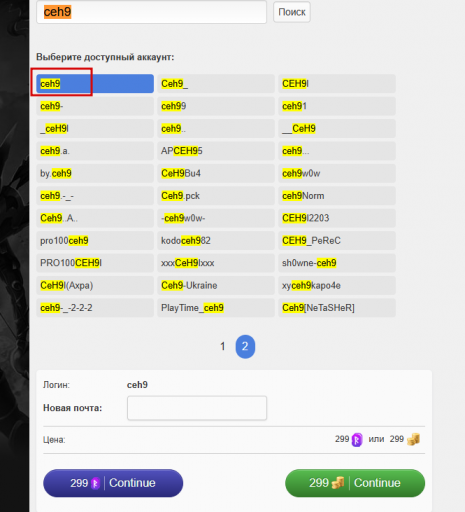Select account ceh9-

[95, 106]
